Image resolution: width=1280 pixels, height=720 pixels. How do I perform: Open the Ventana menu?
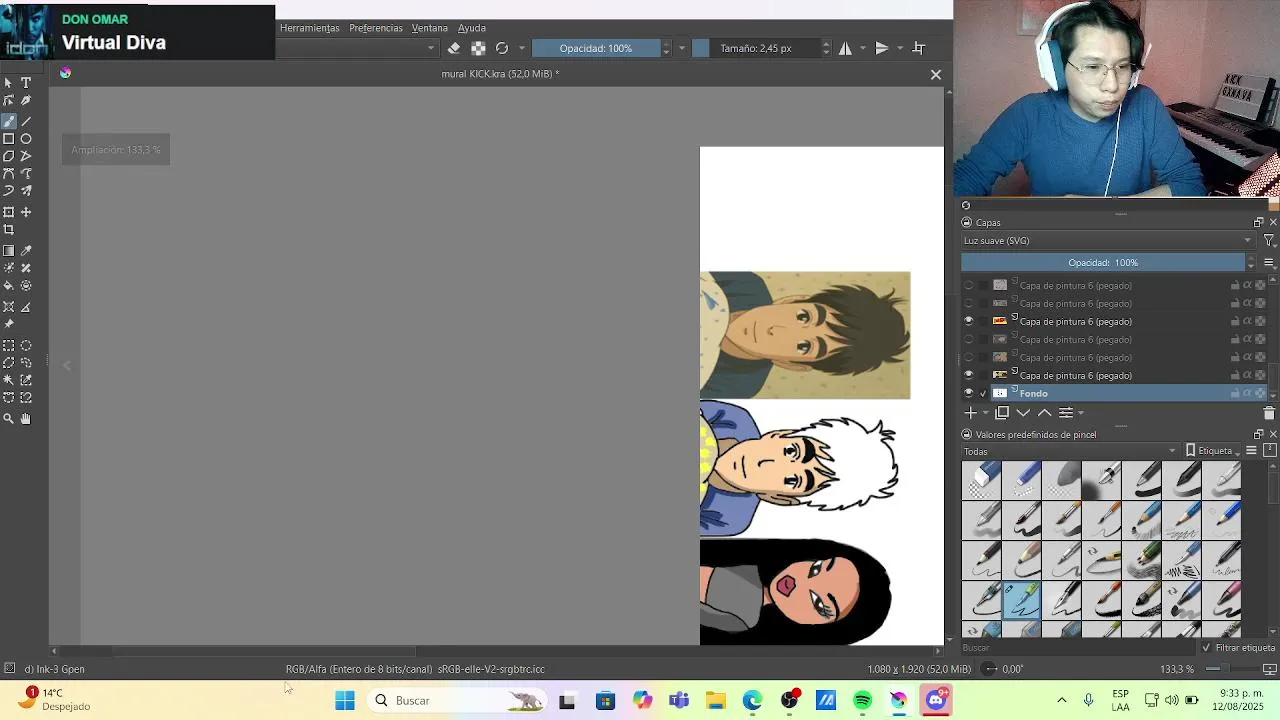click(x=430, y=28)
